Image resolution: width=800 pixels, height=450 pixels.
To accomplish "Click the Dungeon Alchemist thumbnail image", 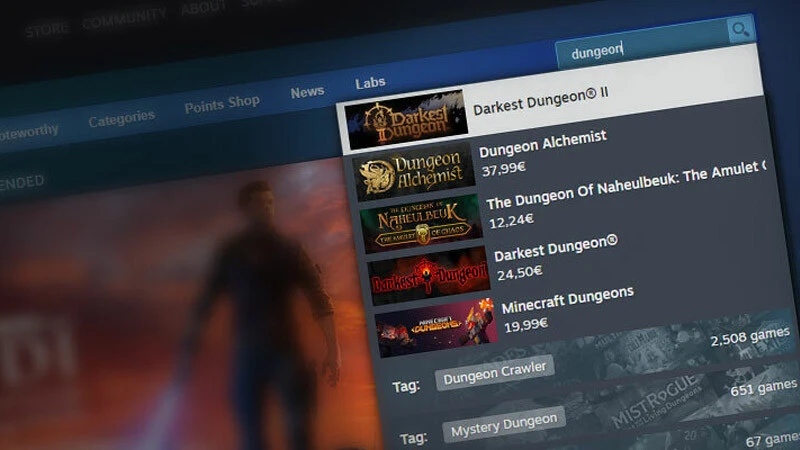I will [414, 171].
